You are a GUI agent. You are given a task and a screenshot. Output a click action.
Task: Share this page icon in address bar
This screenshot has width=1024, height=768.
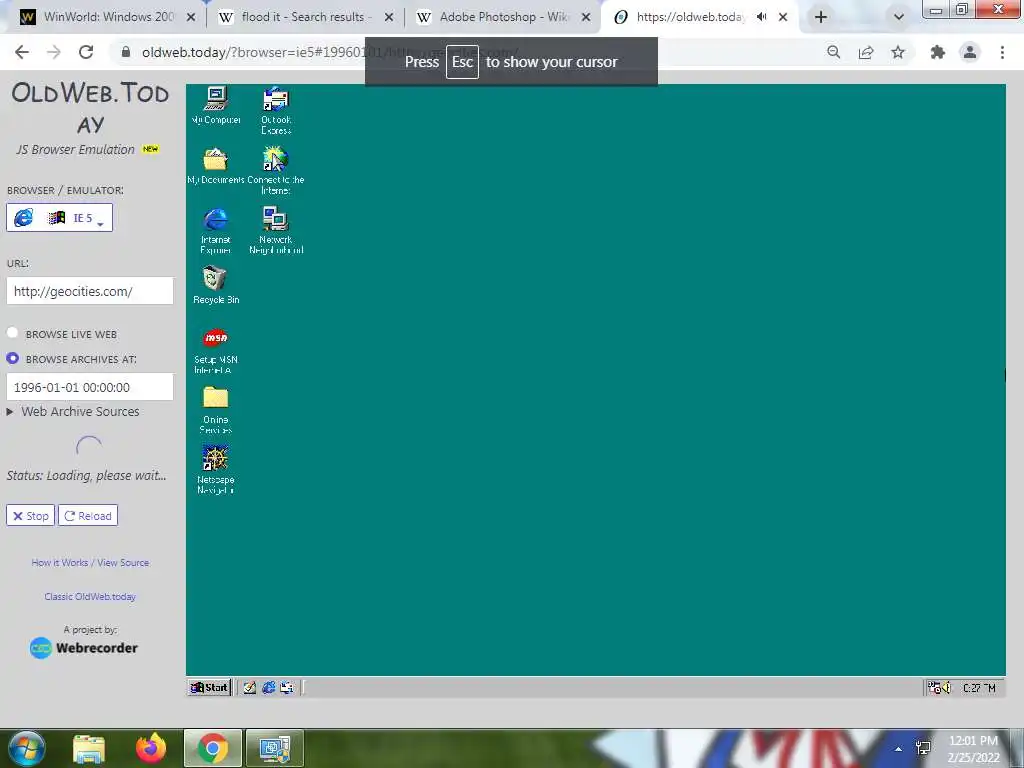pos(866,52)
